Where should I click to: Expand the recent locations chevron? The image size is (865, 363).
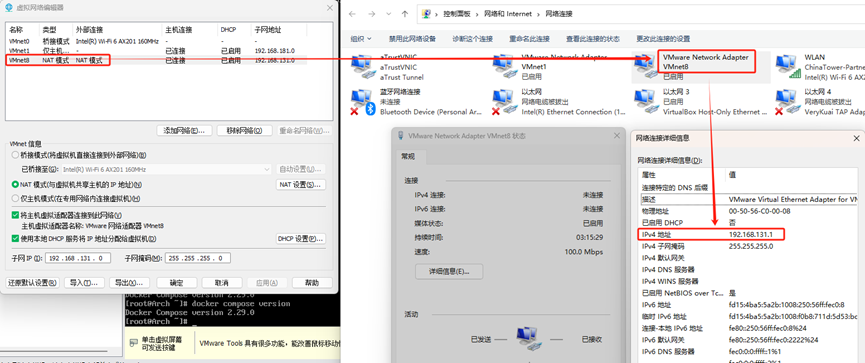[388, 14]
